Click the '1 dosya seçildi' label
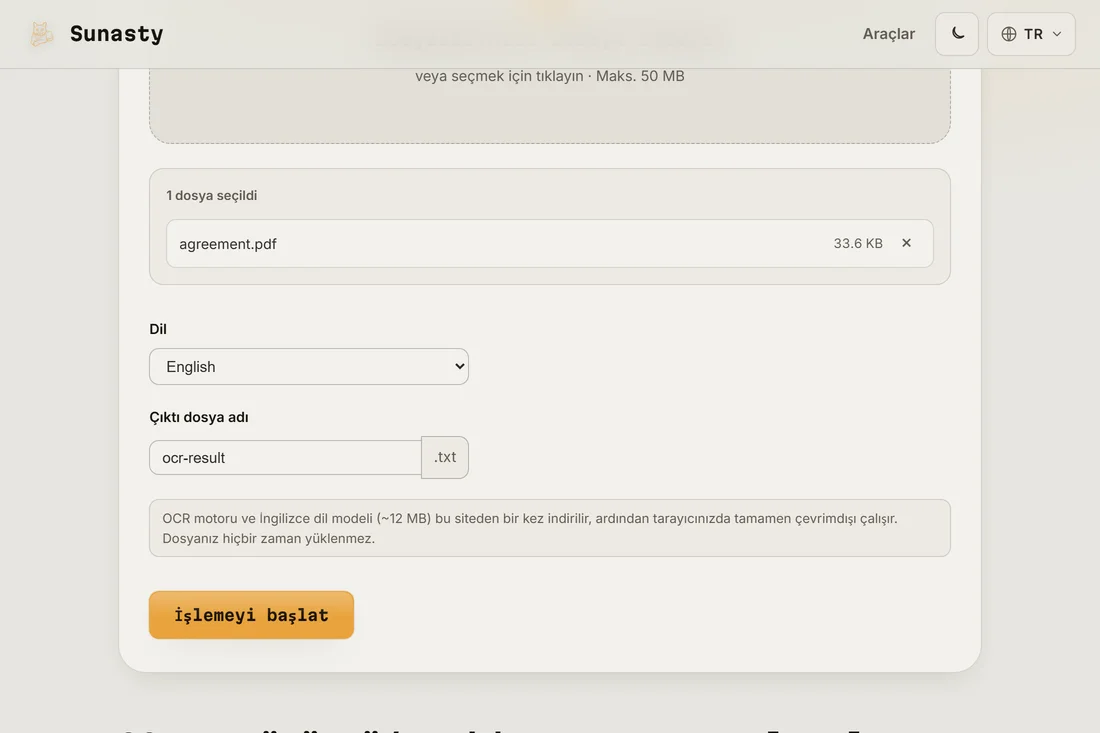1100x733 pixels. 212,196
